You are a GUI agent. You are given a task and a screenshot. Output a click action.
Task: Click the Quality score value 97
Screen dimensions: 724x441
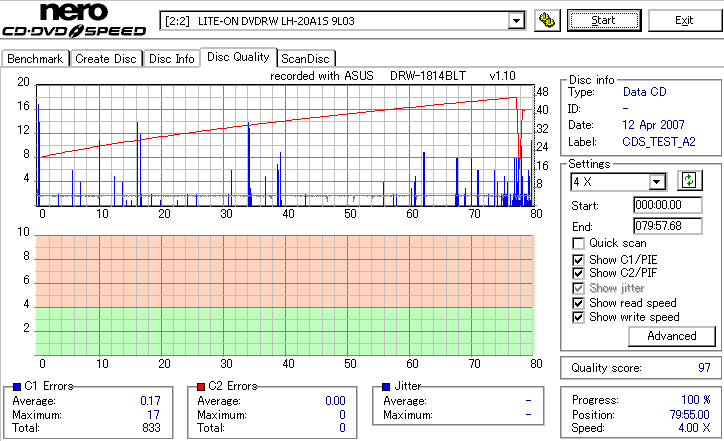point(704,368)
